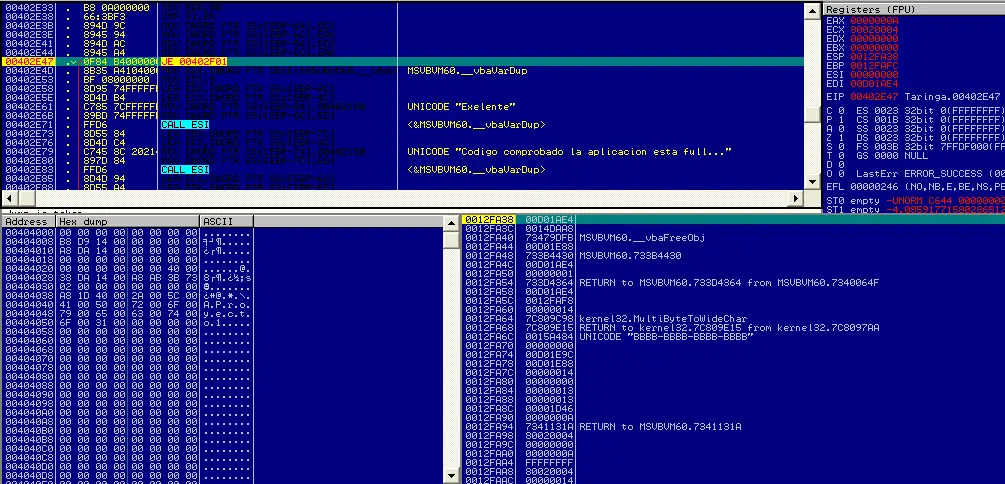1005x484 pixels.
Task: Select EBP register value 0012FAFC
Action: tap(874, 65)
